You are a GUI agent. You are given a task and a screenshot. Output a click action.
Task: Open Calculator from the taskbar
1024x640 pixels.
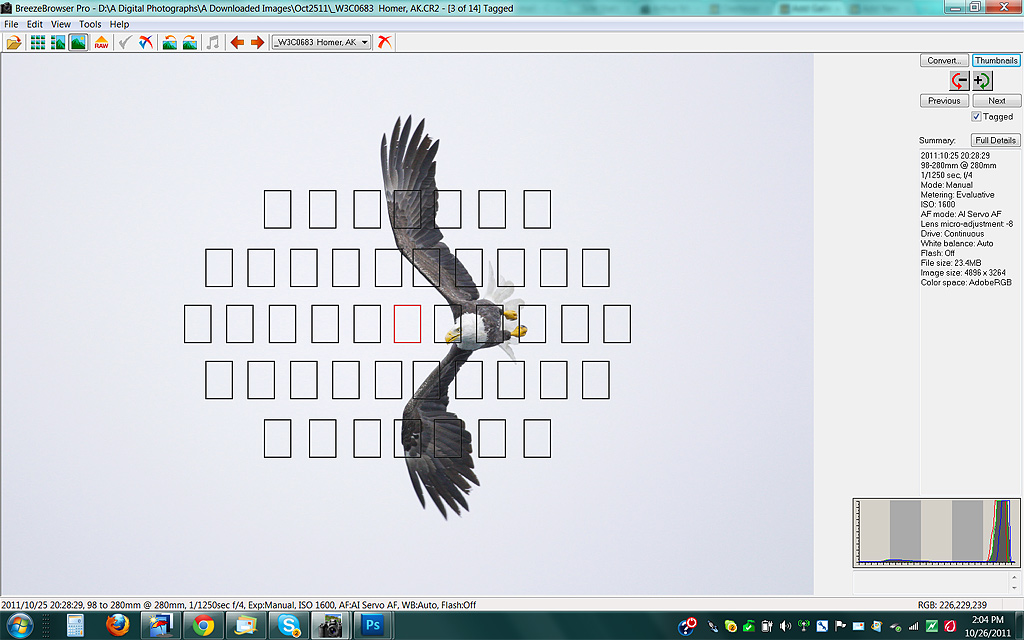click(75, 626)
